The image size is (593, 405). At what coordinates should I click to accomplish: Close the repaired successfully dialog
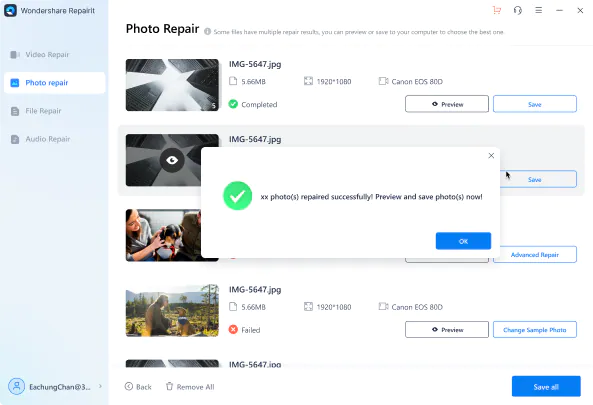pyautogui.click(x=491, y=155)
